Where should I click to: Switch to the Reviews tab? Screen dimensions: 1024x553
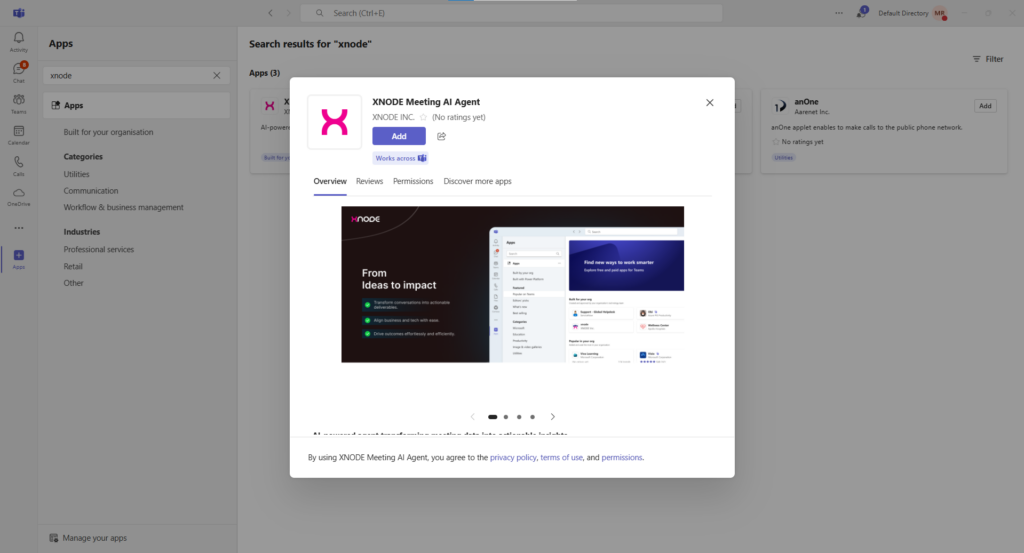[370, 182]
